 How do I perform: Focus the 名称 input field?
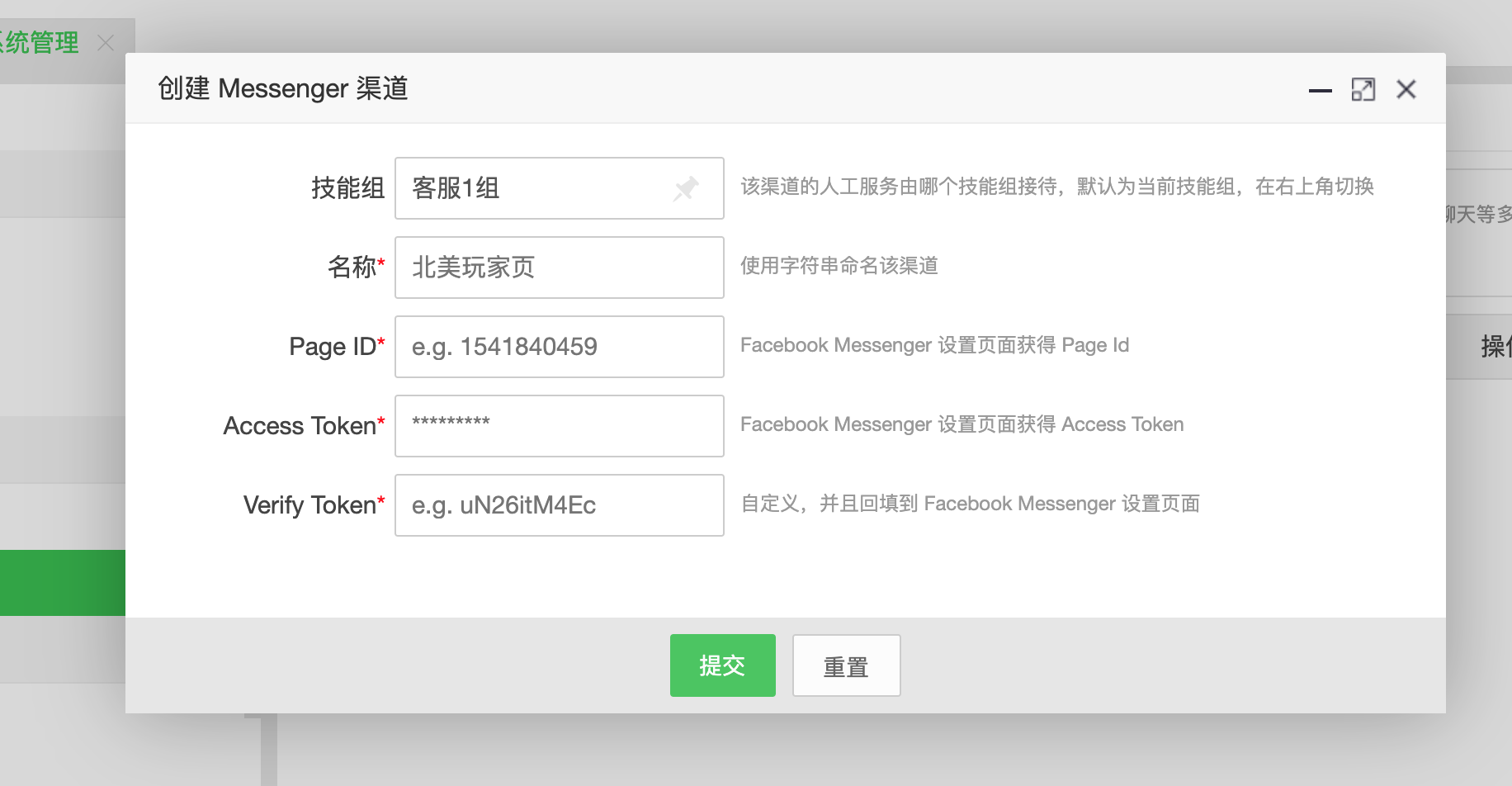pyautogui.click(x=560, y=268)
